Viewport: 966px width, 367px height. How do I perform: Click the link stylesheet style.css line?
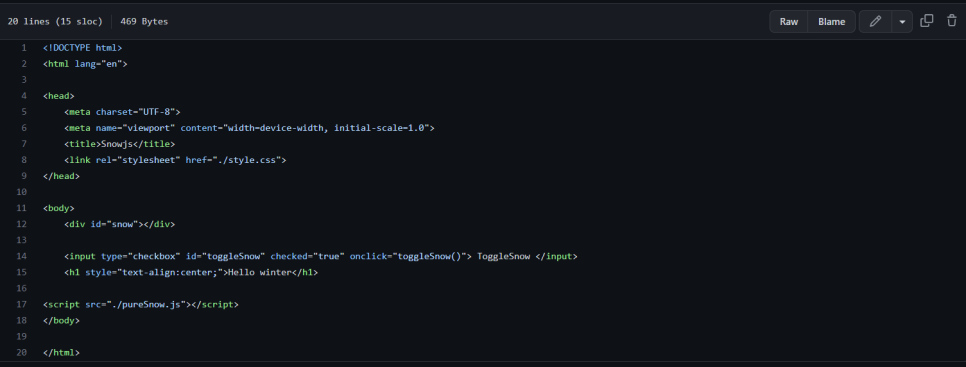click(175, 159)
